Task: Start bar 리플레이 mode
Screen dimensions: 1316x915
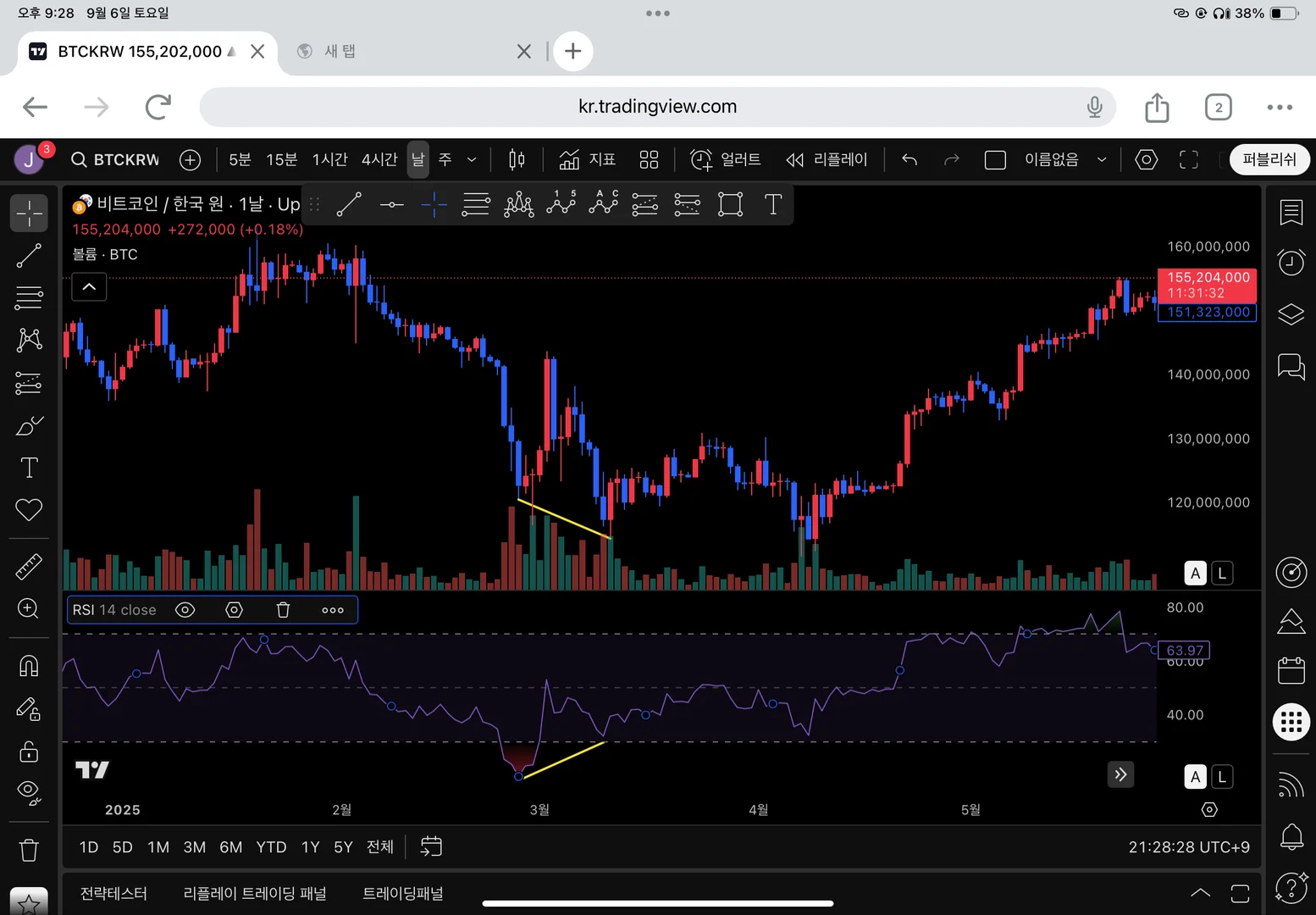Action: tap(827, 159)
